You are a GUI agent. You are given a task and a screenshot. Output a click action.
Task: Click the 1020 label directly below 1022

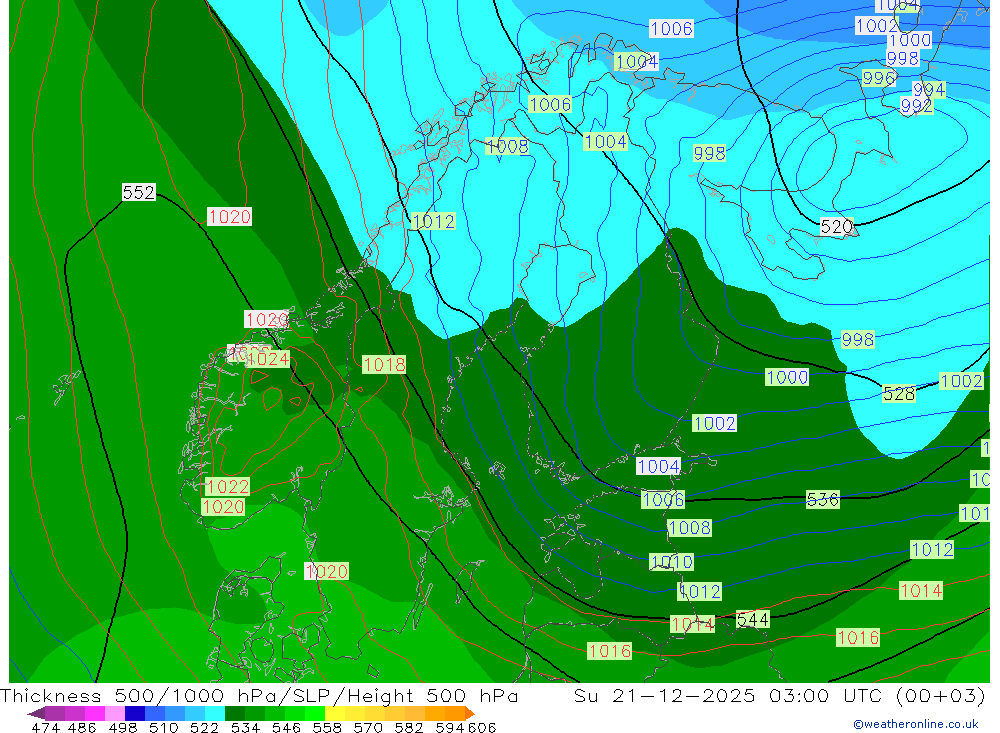pyautogui.click(x=223, y=507)
